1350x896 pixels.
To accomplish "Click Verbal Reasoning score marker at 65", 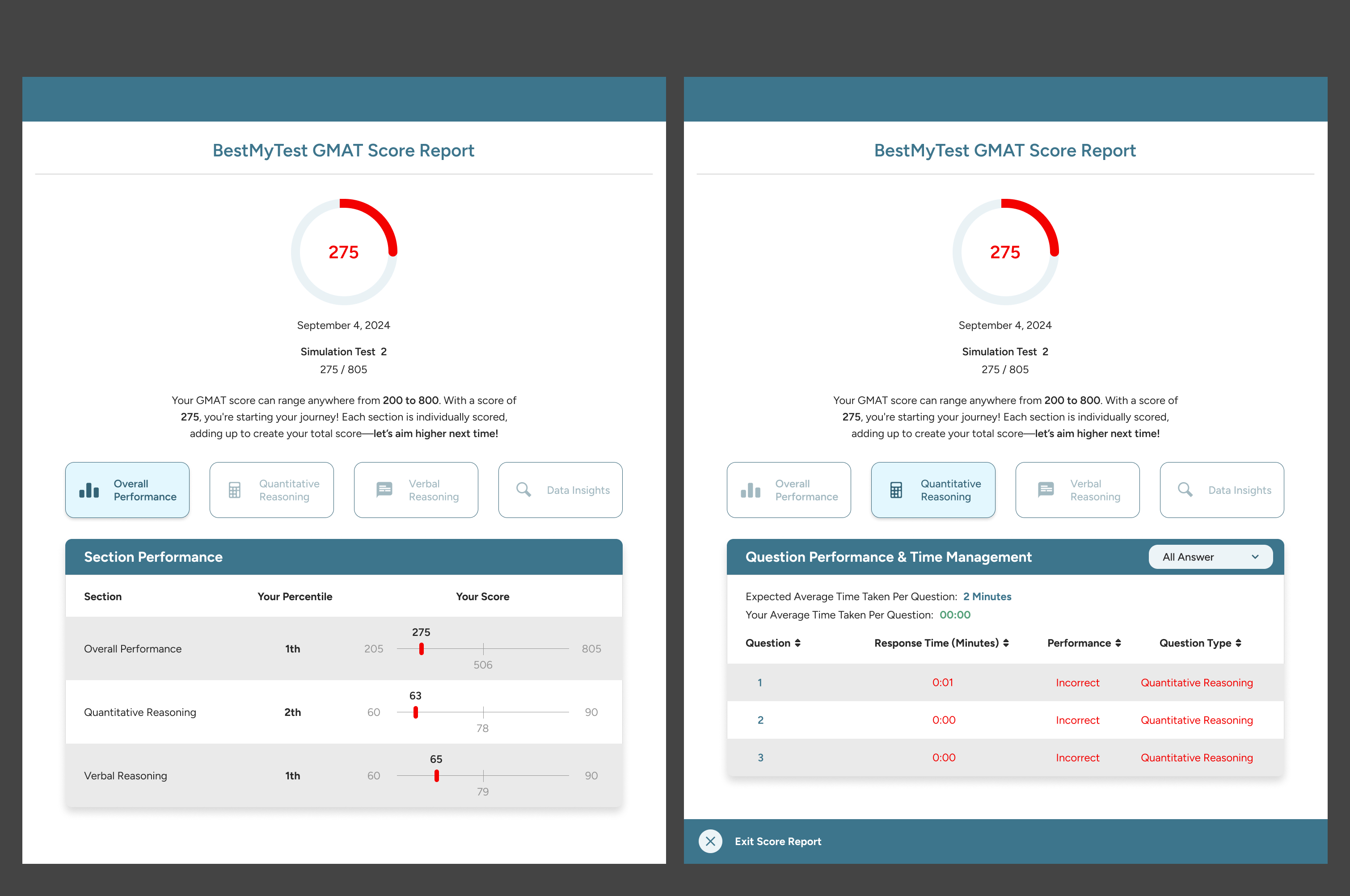I will coord(437,775).
